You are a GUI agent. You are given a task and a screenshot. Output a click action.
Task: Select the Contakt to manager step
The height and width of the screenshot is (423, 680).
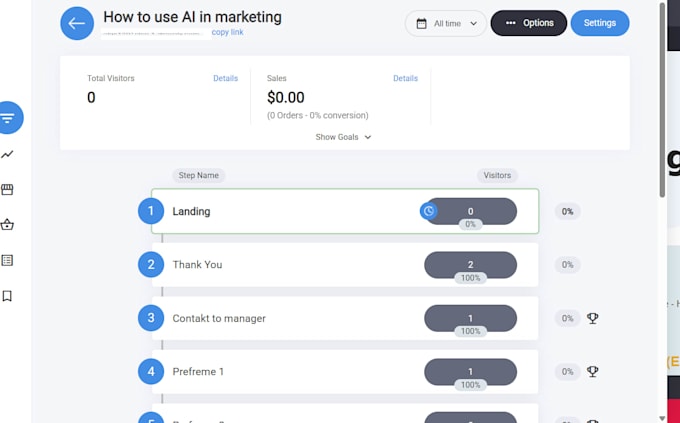(345, 318)
